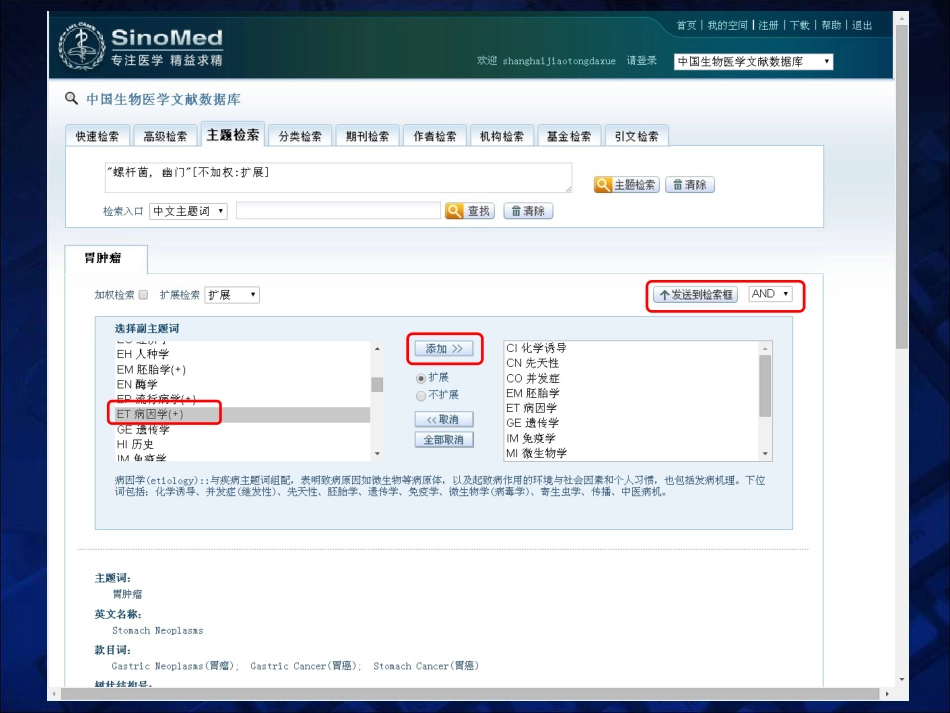Open the 帮助 link
The height and width of the screenshot is (713, 950).
(x=831, y=25)
